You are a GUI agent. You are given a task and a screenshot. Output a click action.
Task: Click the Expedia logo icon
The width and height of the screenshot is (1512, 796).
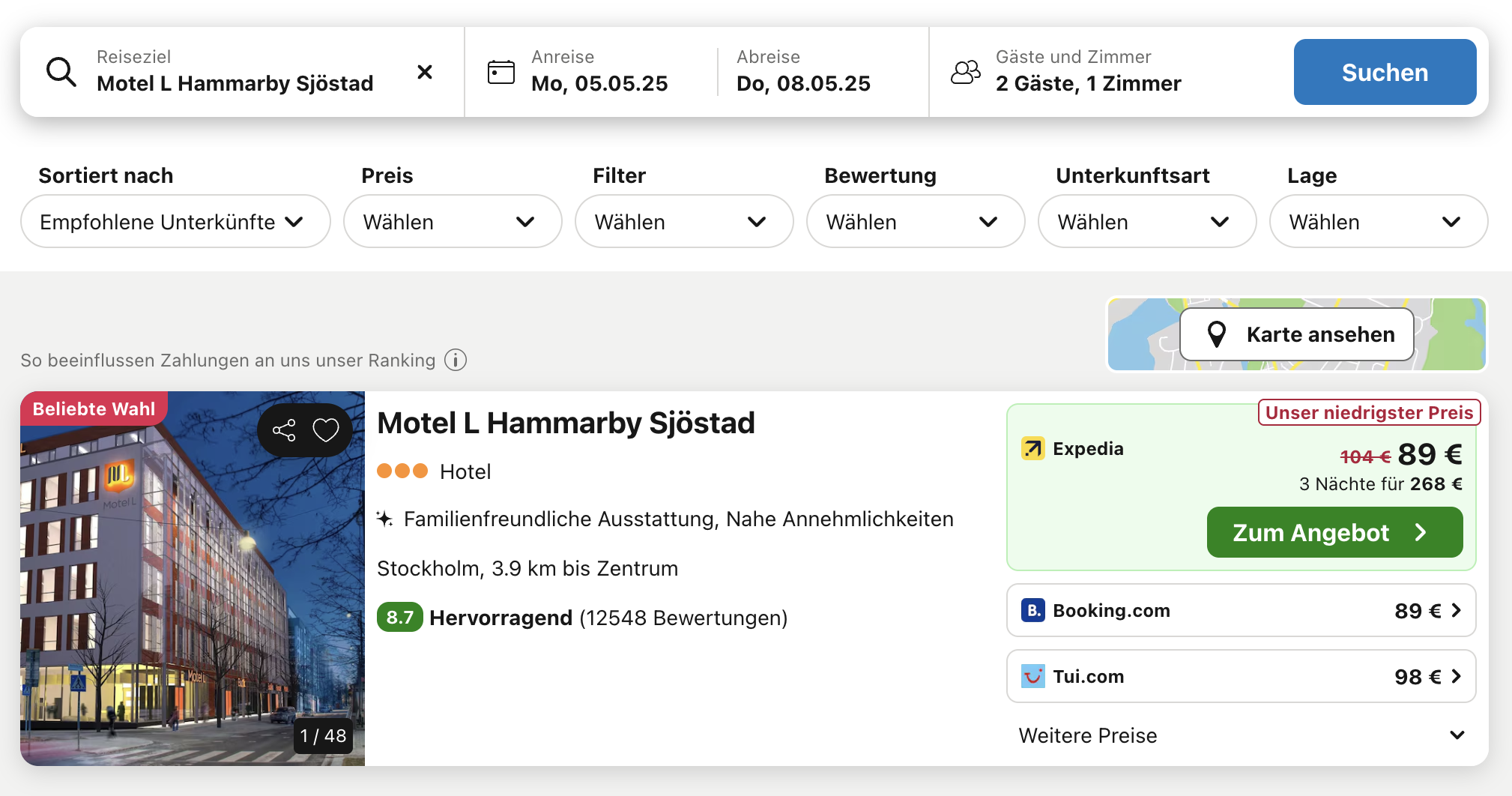point(1033,449)
